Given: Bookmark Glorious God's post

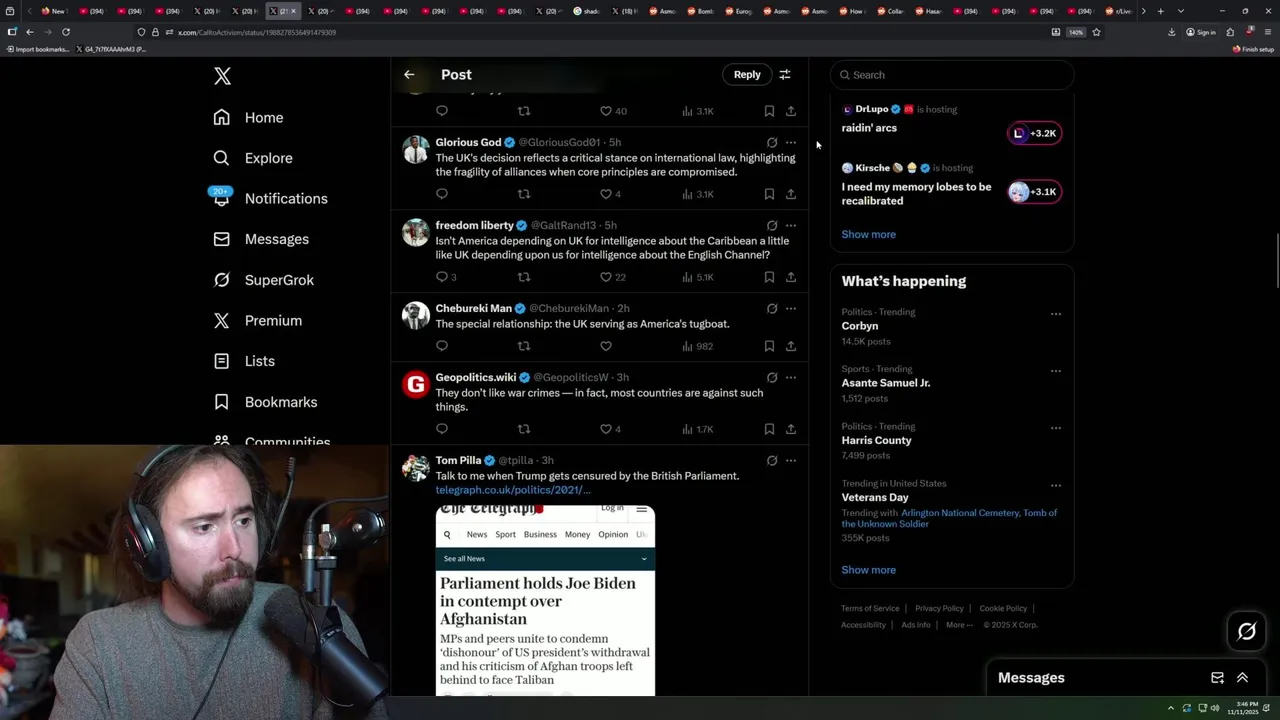Looking at the screenshot, I should pyautogui.click(x=769, y=194).
